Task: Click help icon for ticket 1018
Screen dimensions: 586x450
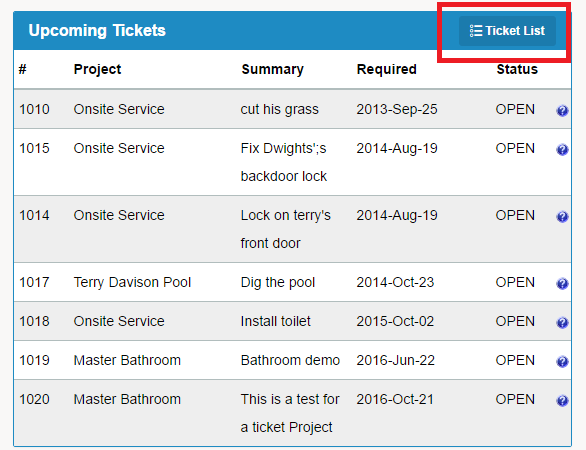Action: coord(562,322)
